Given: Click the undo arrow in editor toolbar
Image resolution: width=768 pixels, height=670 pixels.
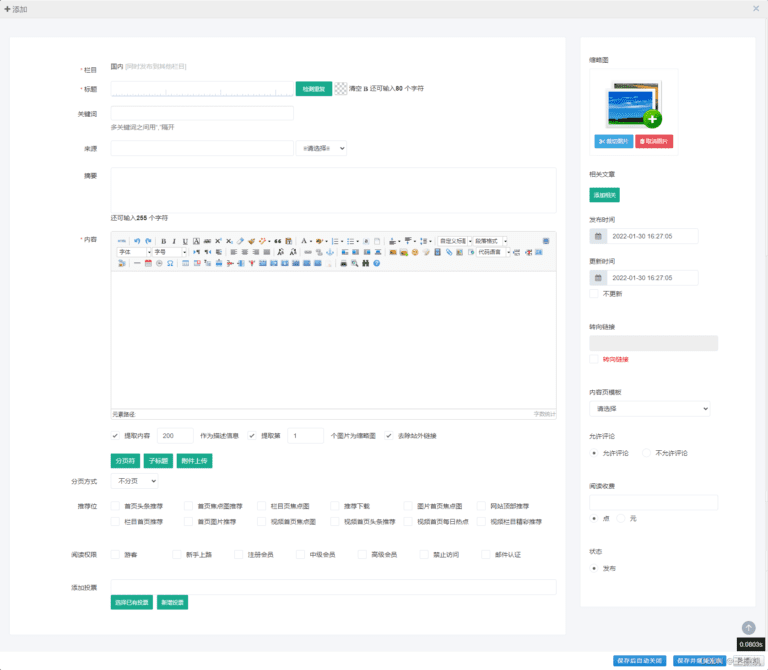Looking at the screenshot, I should pos(137,241).
